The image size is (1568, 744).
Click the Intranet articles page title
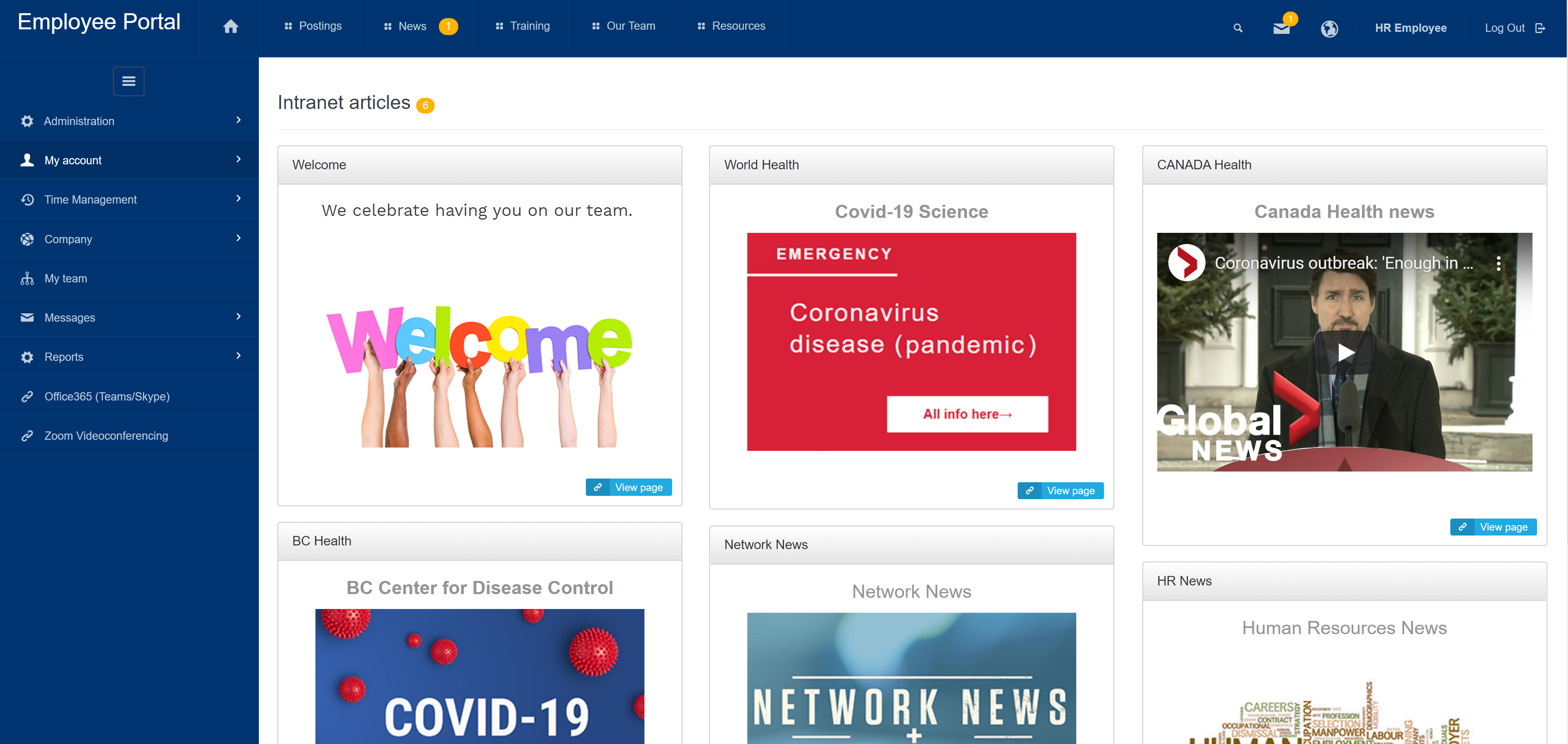(x=344, y=103)
